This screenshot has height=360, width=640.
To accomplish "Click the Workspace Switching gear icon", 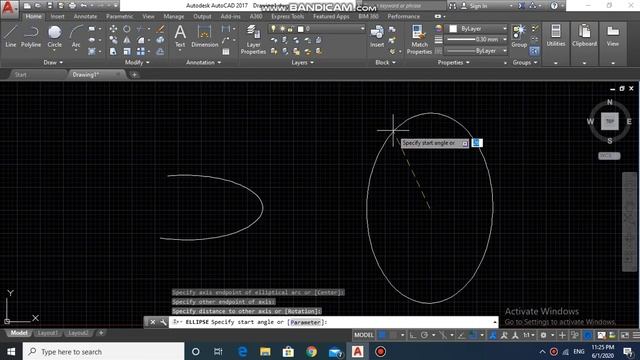I will [544, 335].
